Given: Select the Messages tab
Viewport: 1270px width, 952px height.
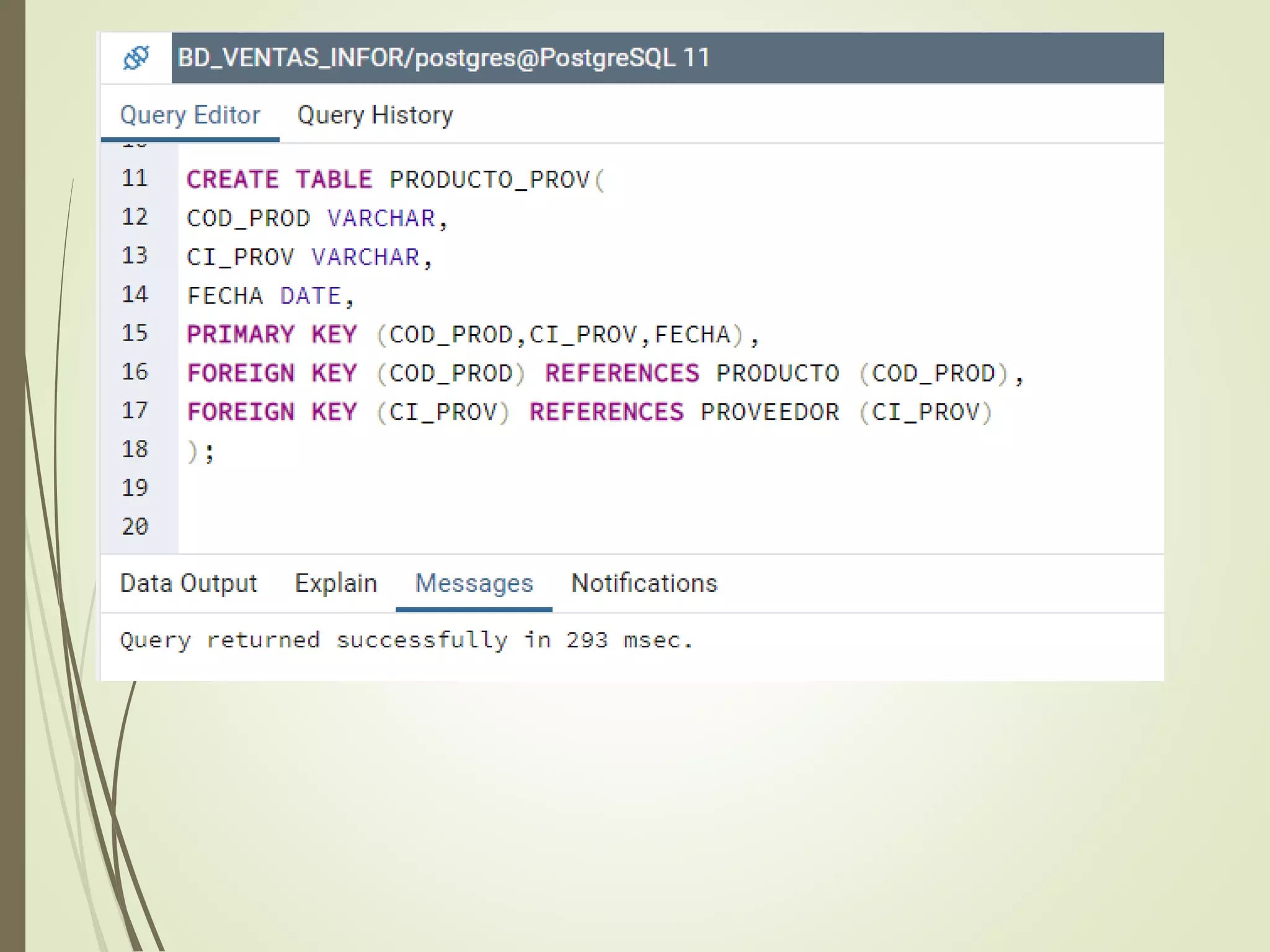Looking at the screenshot, I should [x=474, y=583].
